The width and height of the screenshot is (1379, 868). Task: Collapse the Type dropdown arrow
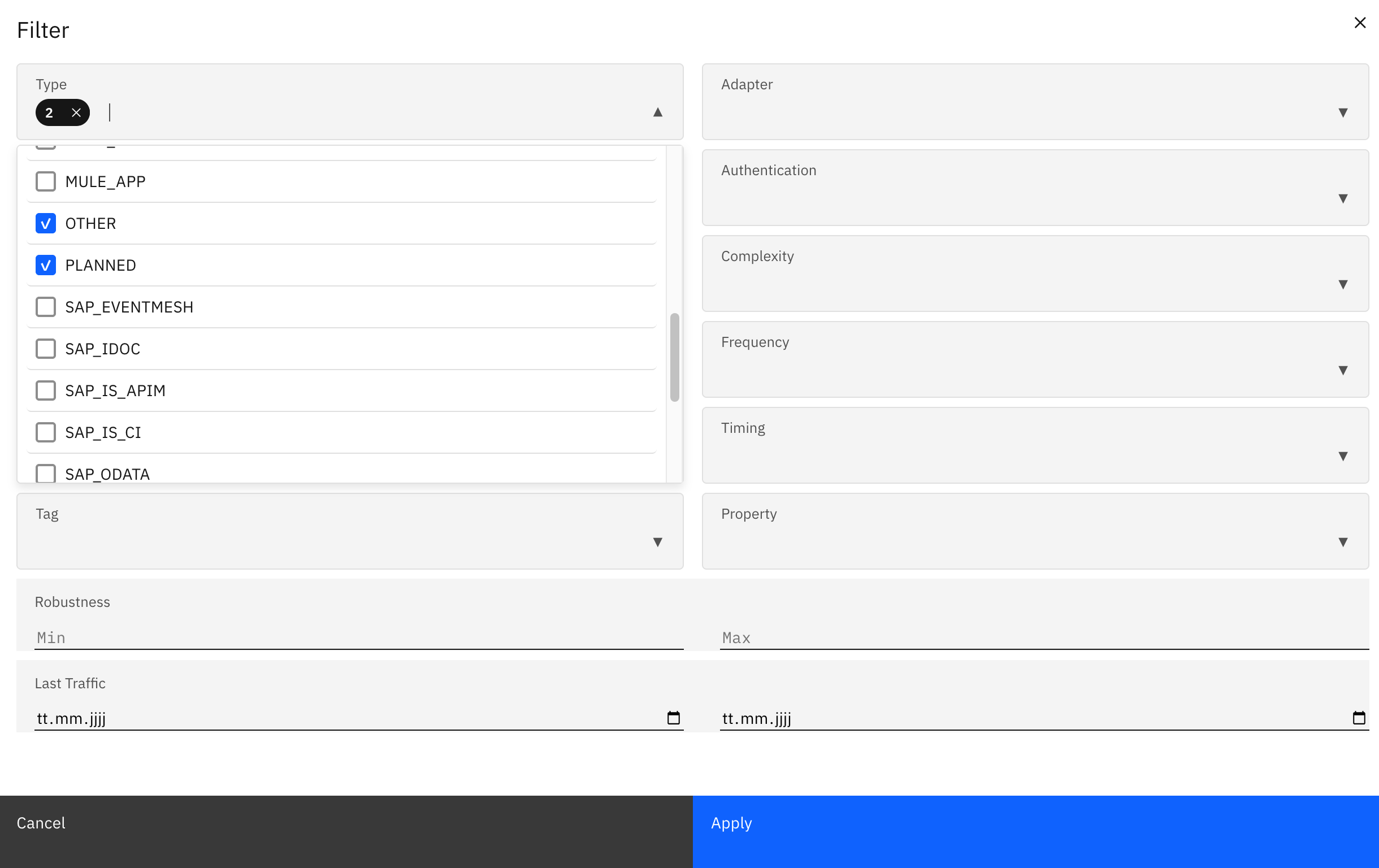[657, 113]
